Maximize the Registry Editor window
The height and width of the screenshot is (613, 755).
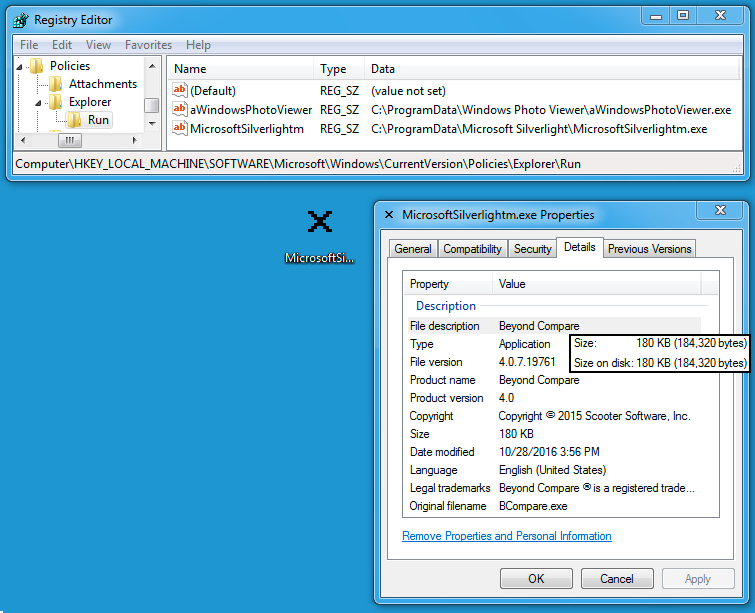[x=683, y=15]
